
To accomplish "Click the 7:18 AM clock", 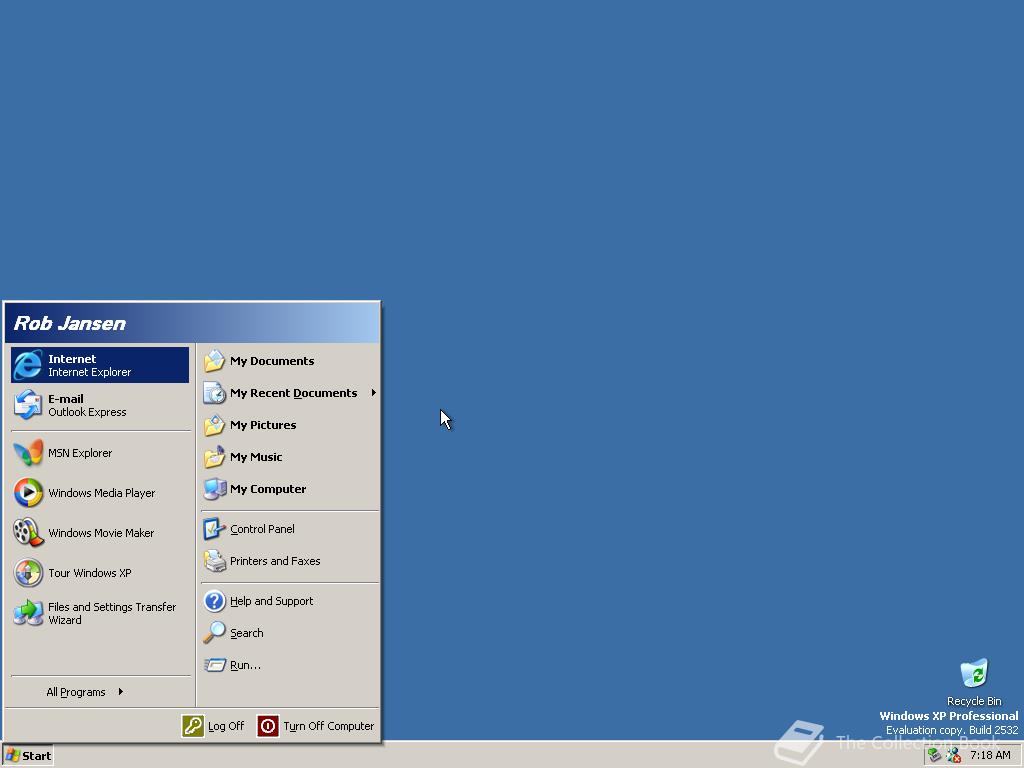I will click(990, 756).
